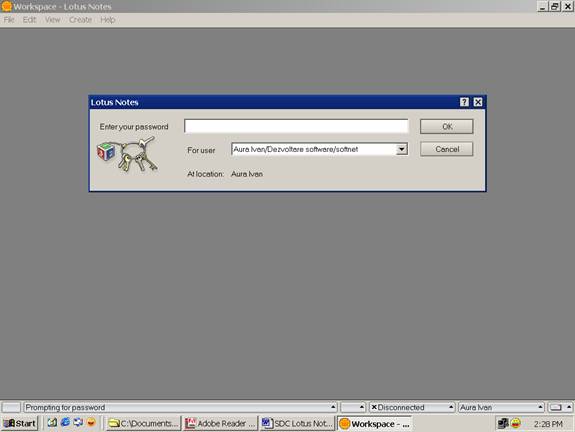The height and width of the screenshot is (432, 575).
Task: Click the yellow smiley tray icon
Action: 516,424
